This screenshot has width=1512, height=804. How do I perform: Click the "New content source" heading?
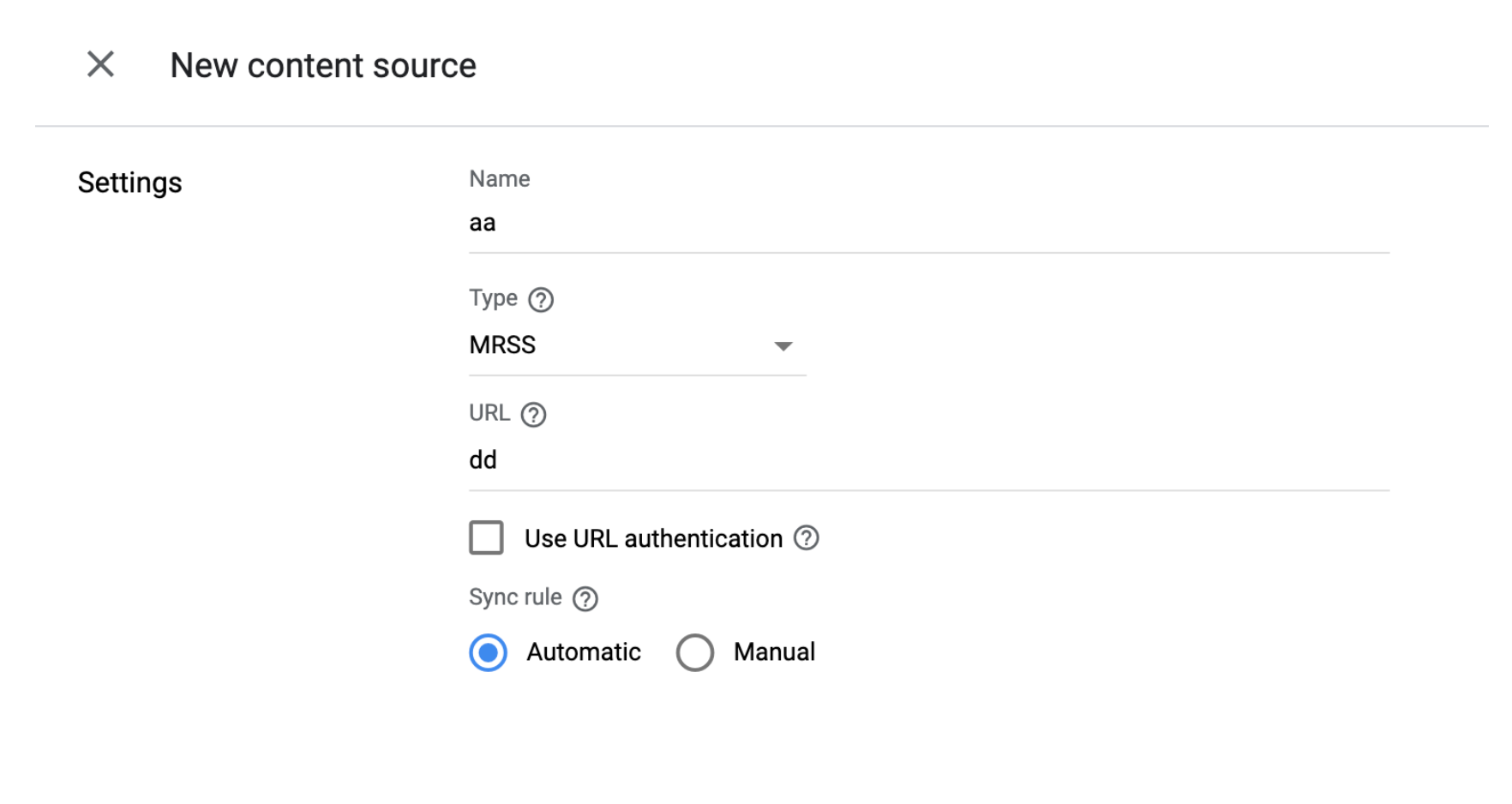(x=323, y=66)
